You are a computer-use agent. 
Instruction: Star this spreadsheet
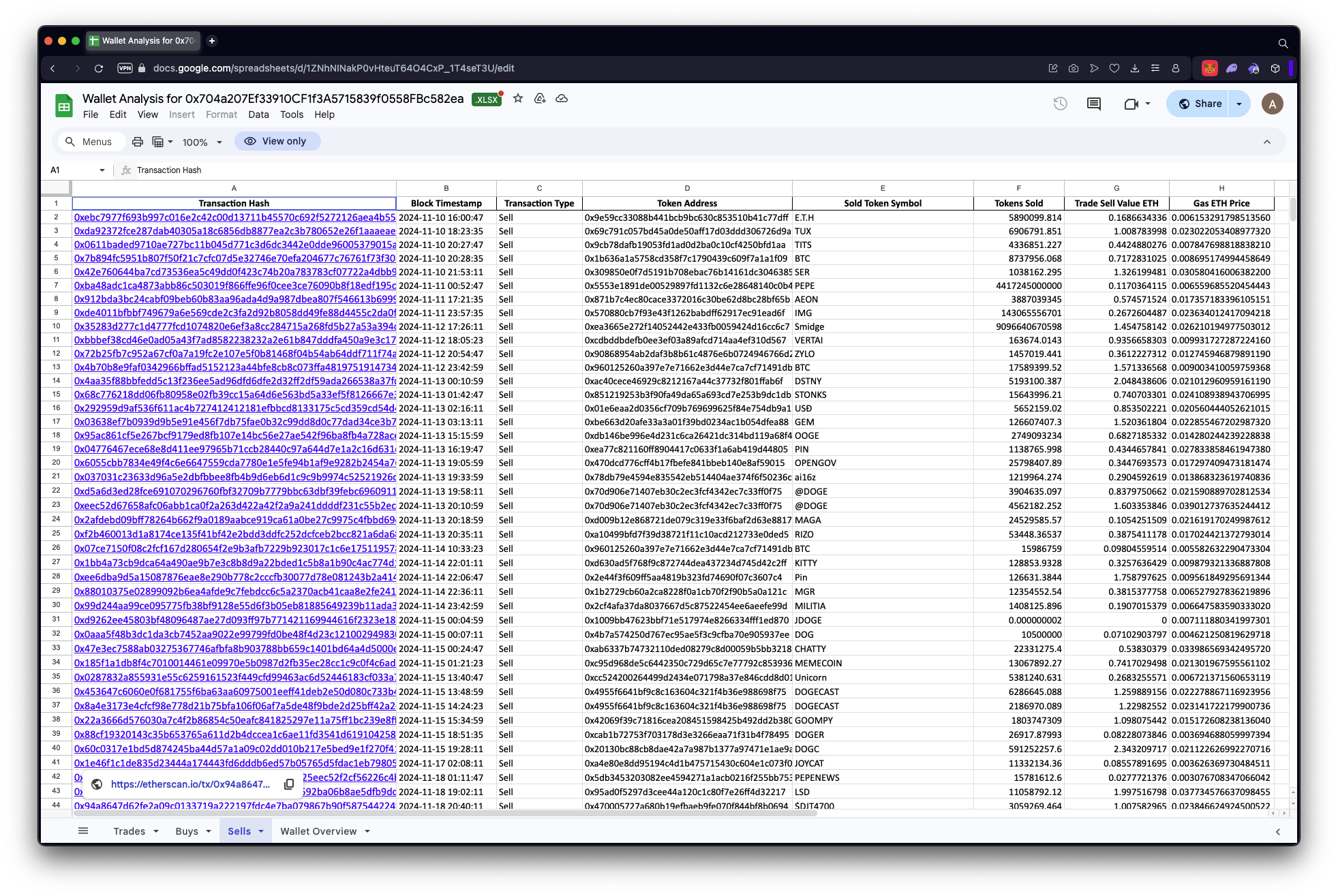tap(518, 99)
